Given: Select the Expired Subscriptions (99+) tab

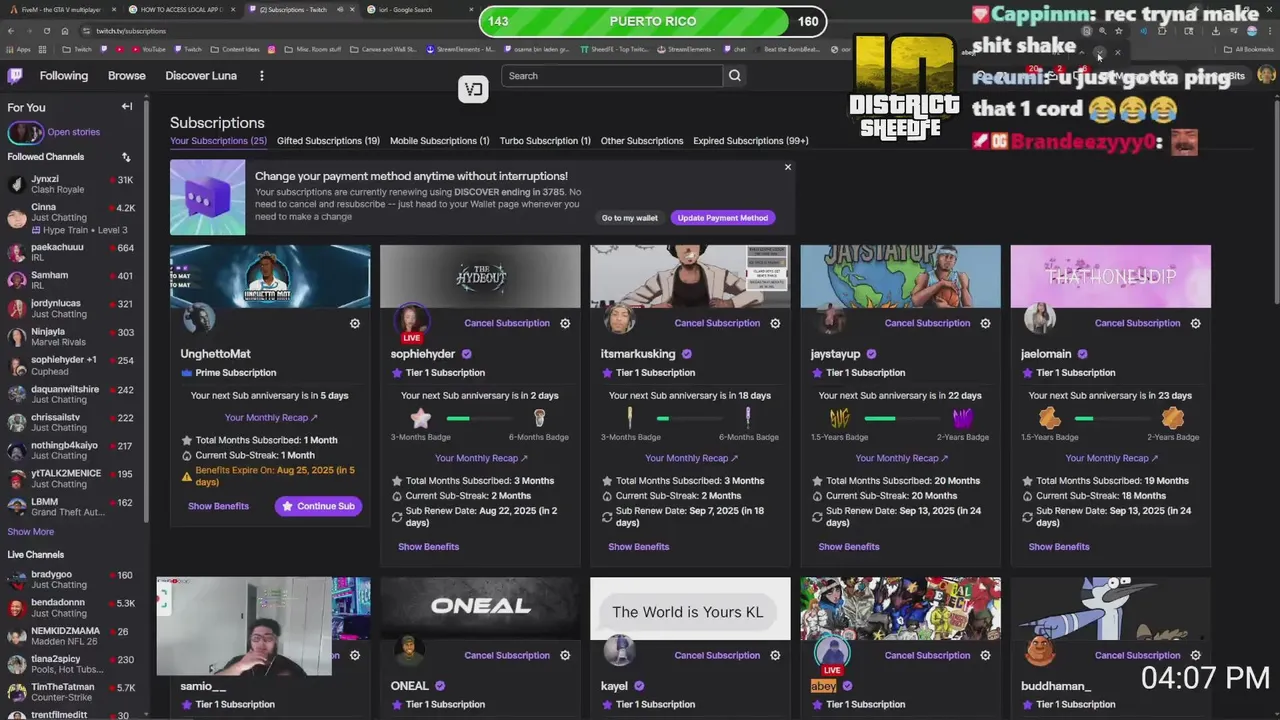Looking at the screenshot, I should pyautogui.click(x=751, y=141).
